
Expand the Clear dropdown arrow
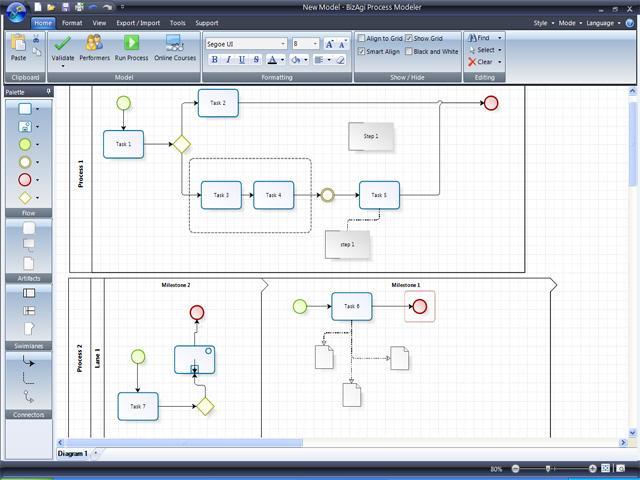[x=500, y=62]
